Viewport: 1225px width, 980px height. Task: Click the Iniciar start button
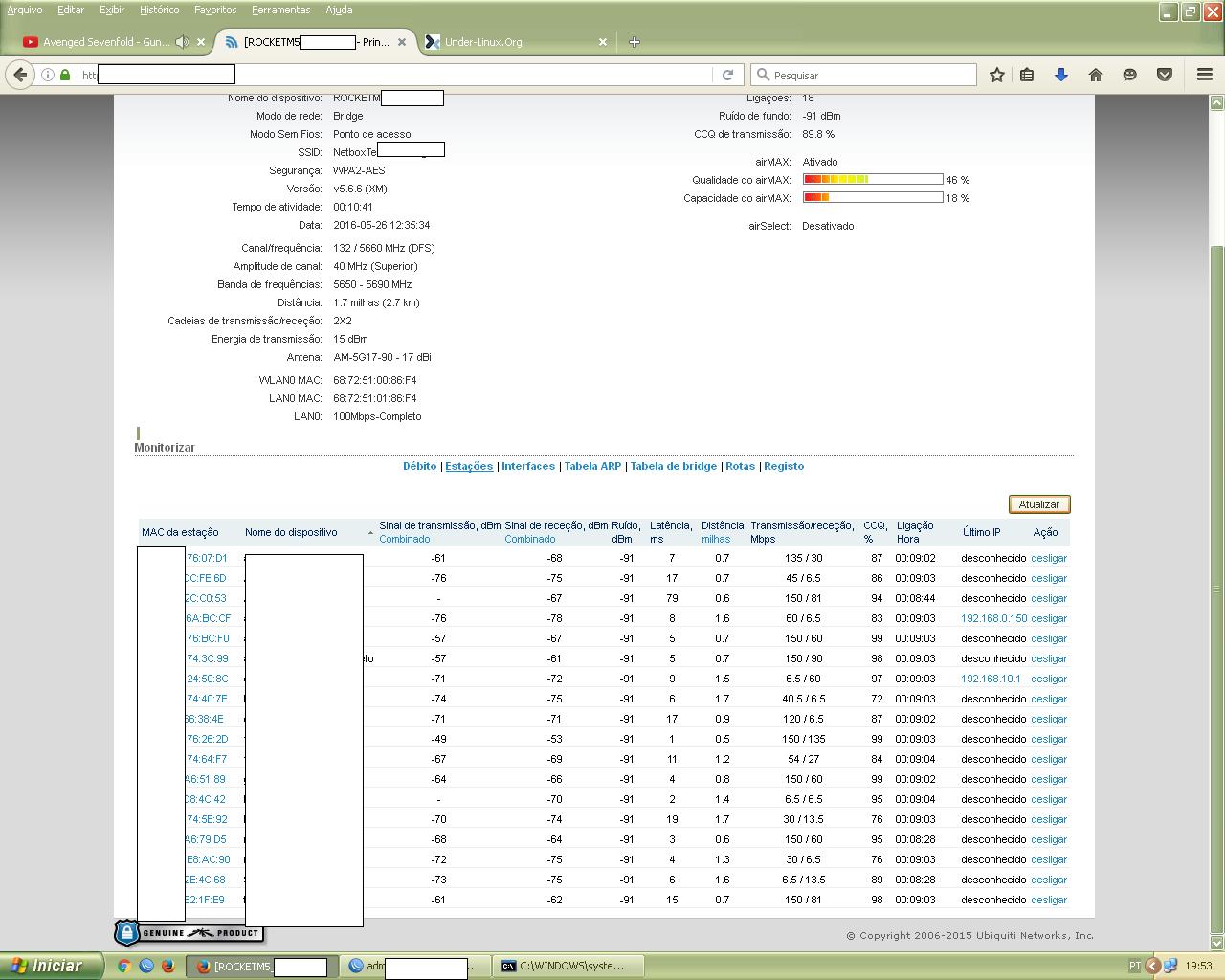coord(50,966)
